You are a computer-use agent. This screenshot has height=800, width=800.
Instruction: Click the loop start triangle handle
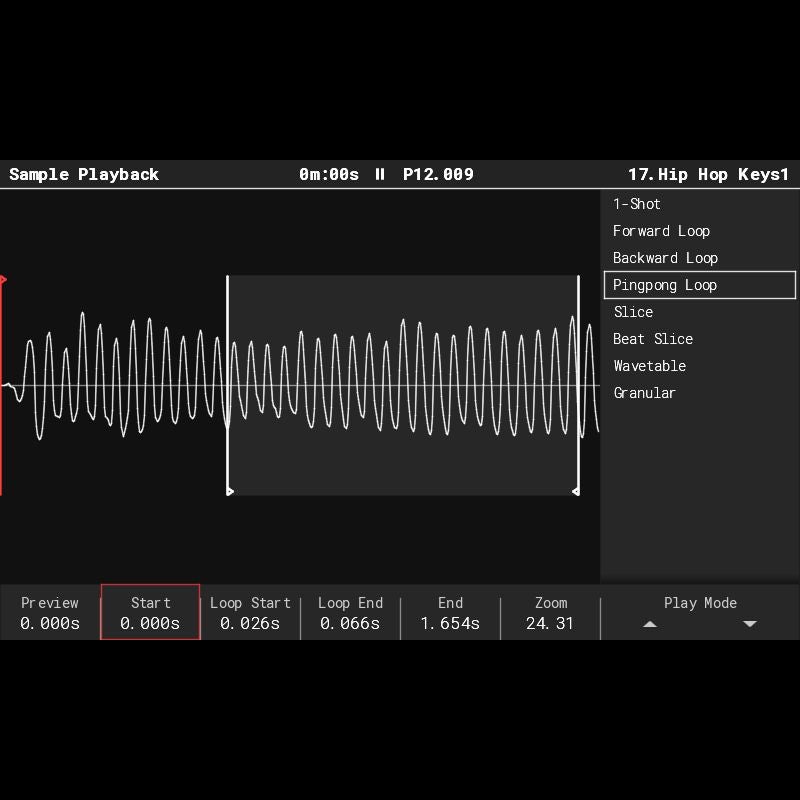(x=230, y=491)
